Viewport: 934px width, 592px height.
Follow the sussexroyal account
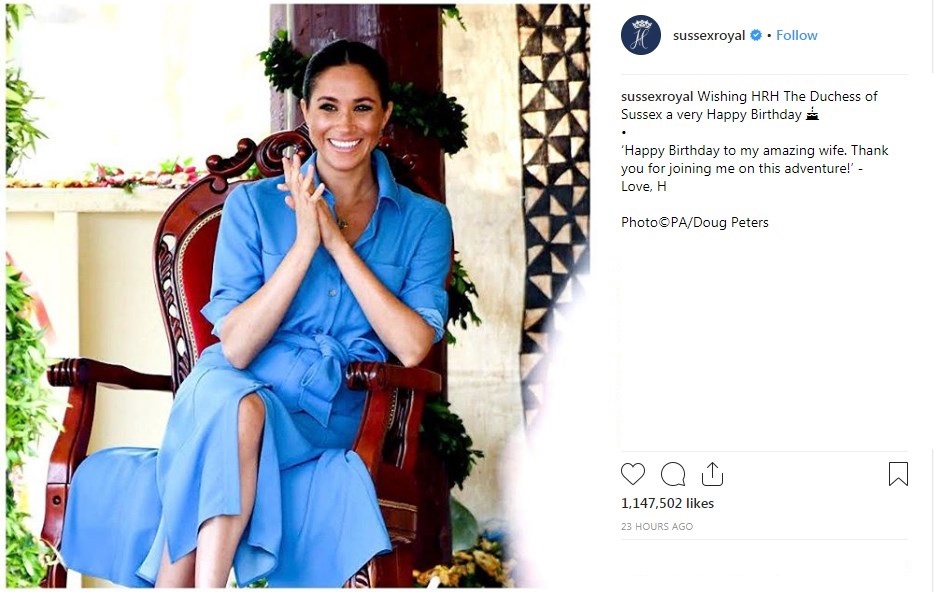pyautogui.click(x=796, y=36)
